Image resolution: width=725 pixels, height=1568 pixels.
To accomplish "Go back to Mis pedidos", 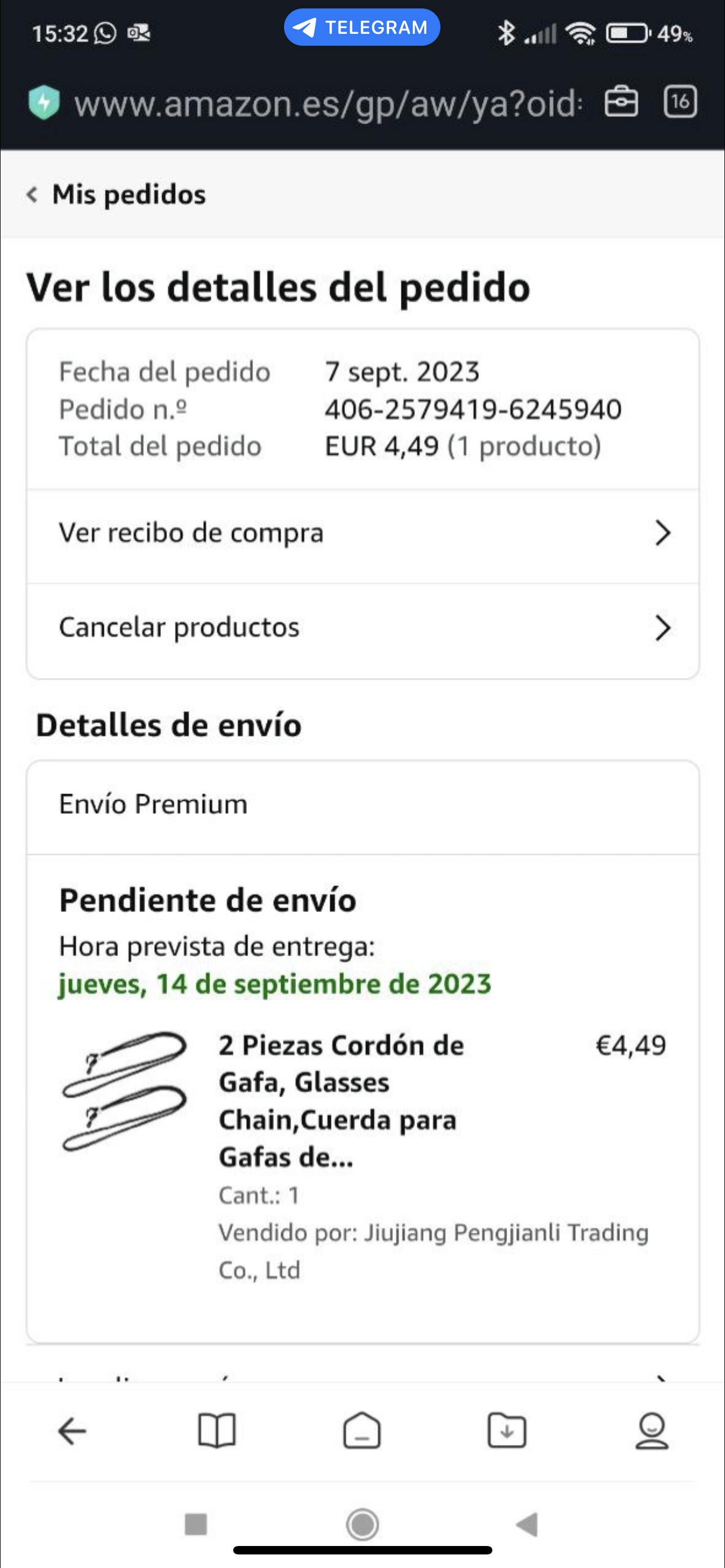I will tap(117, 195).
